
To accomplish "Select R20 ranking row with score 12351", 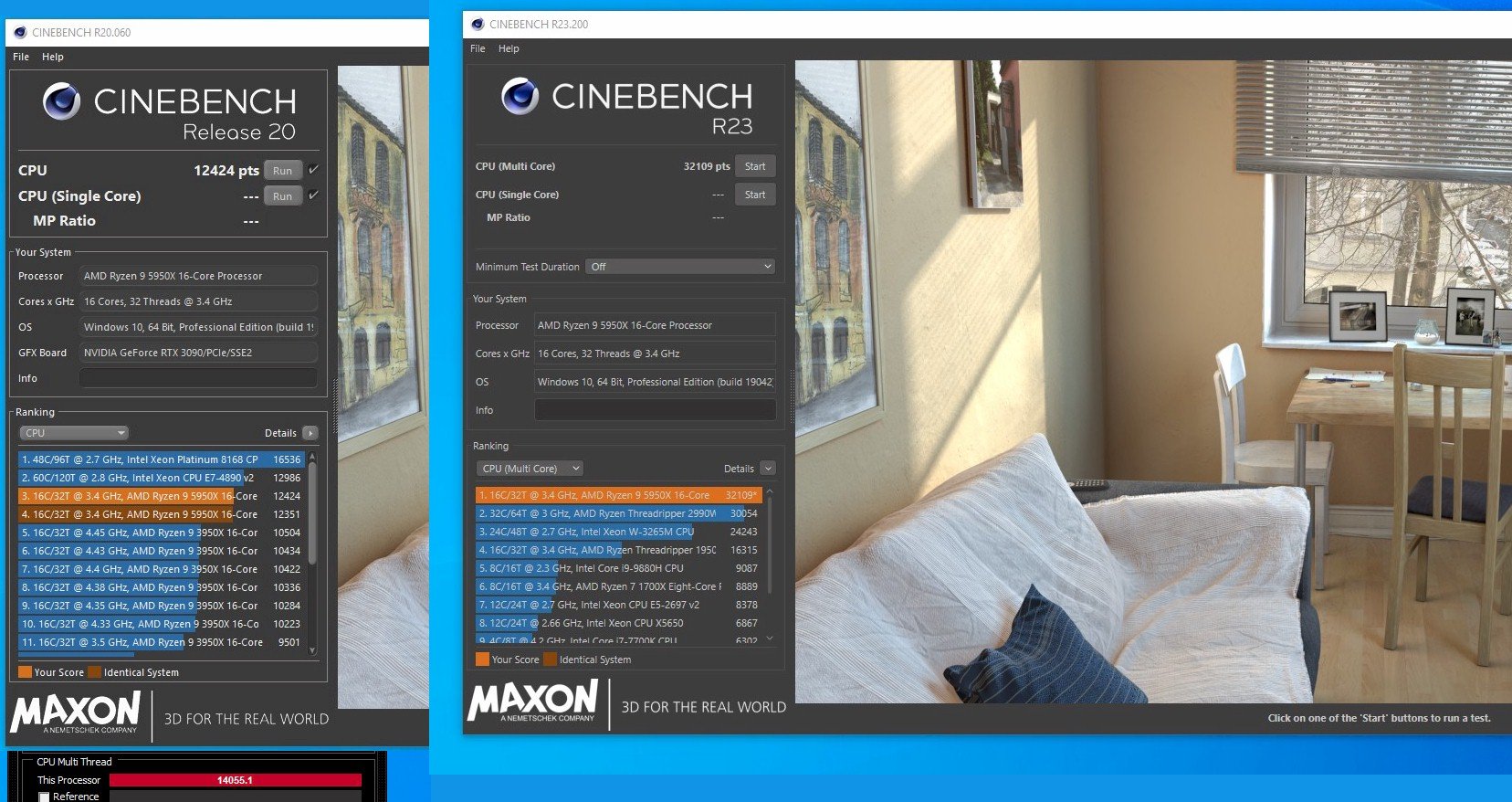I will tap(162, 514).
